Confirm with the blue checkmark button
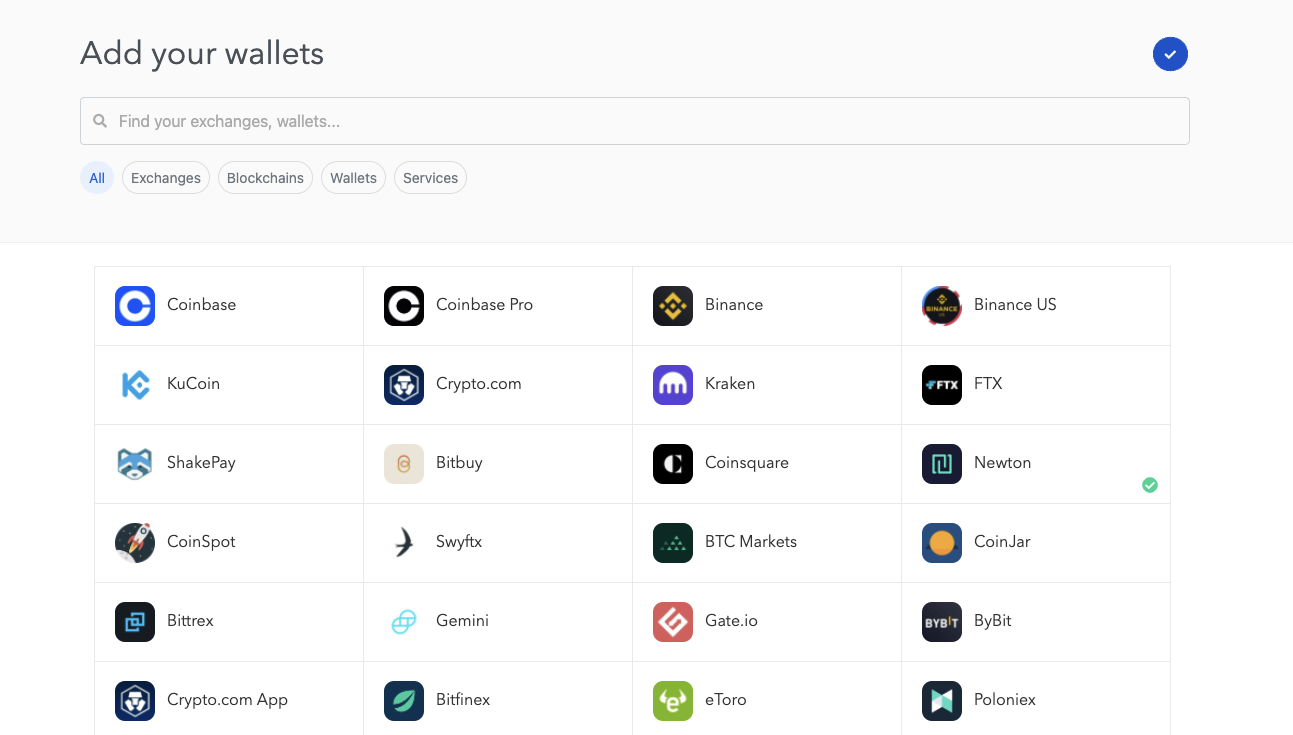Viewport: 1293px width, 735px height. 1170,54
